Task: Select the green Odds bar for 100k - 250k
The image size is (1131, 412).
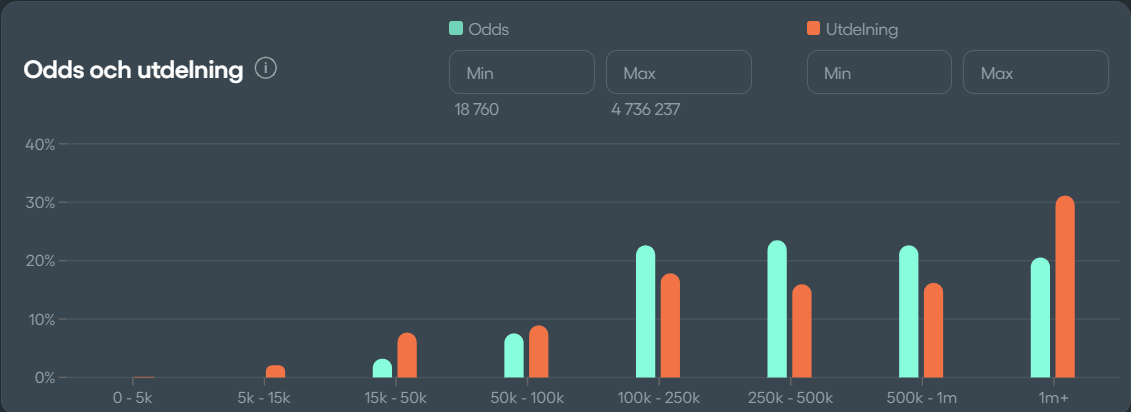Action: (645, 312)
